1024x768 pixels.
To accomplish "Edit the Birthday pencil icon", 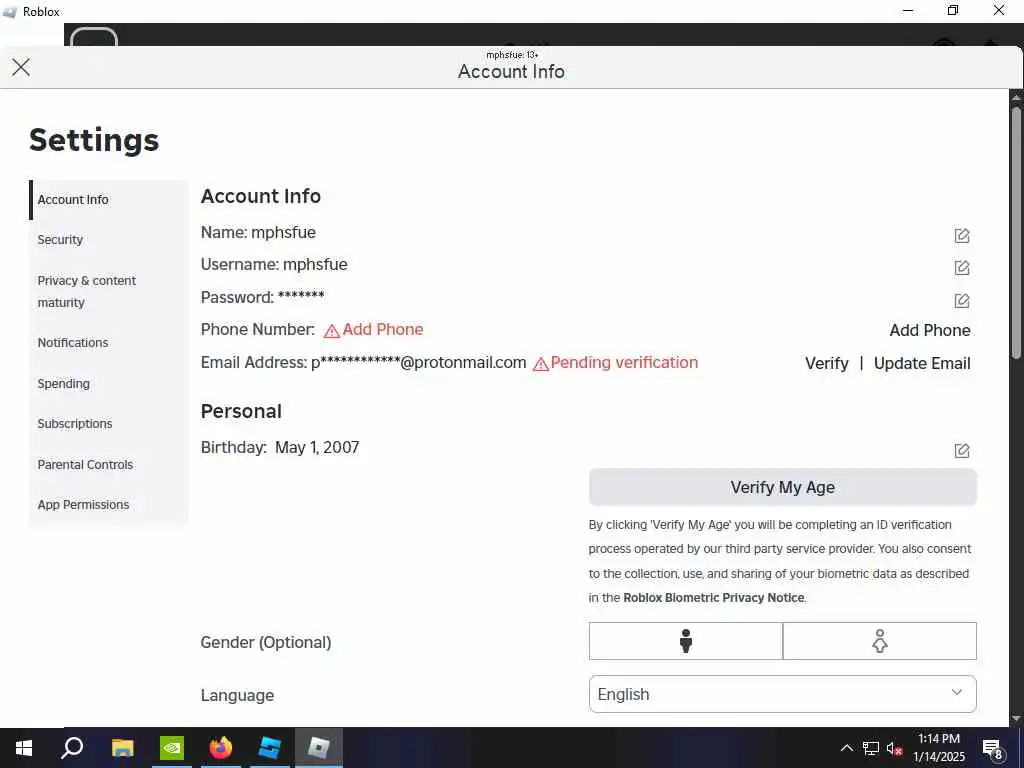I will pos(961,450).
